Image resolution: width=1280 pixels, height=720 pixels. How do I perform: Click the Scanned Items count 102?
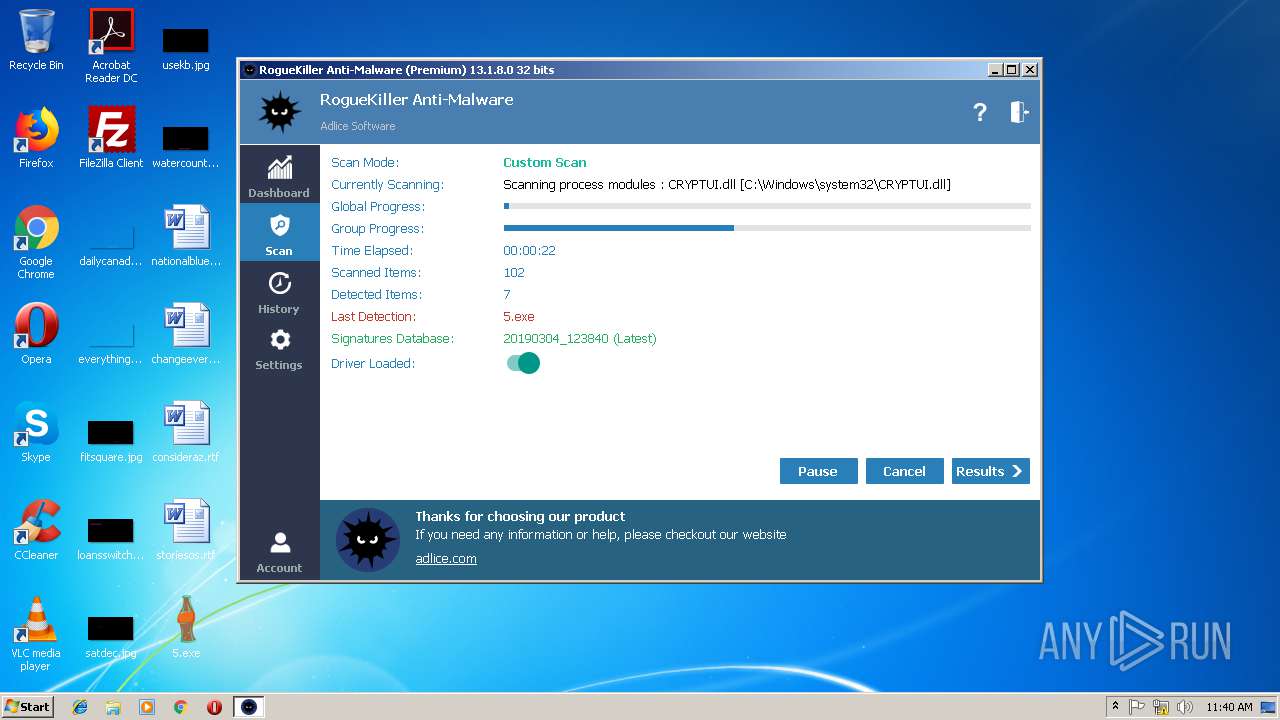[513, 272]
